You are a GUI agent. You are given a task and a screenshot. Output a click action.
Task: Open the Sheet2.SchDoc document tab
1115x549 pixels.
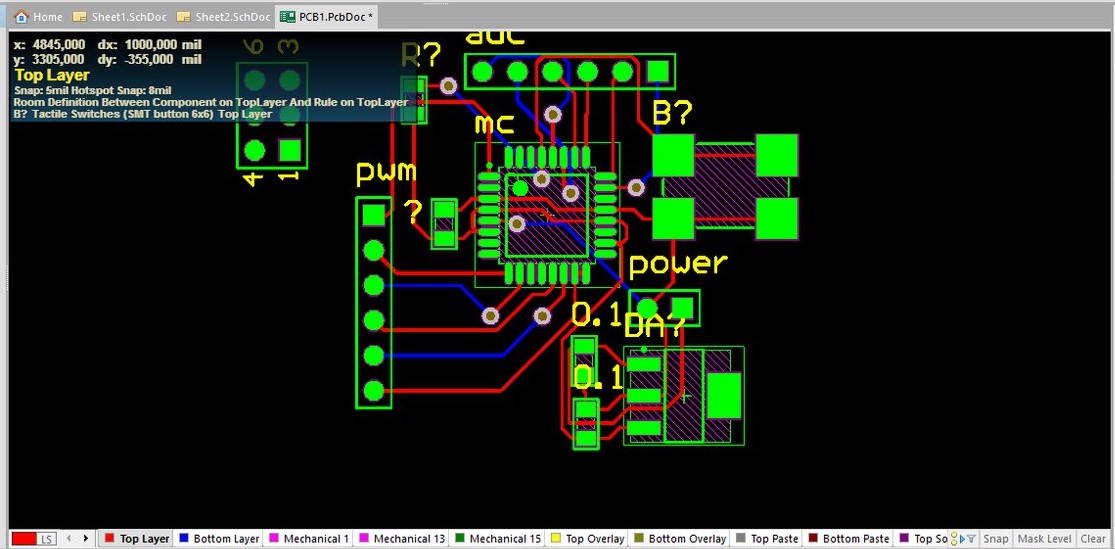pos(223,16)
